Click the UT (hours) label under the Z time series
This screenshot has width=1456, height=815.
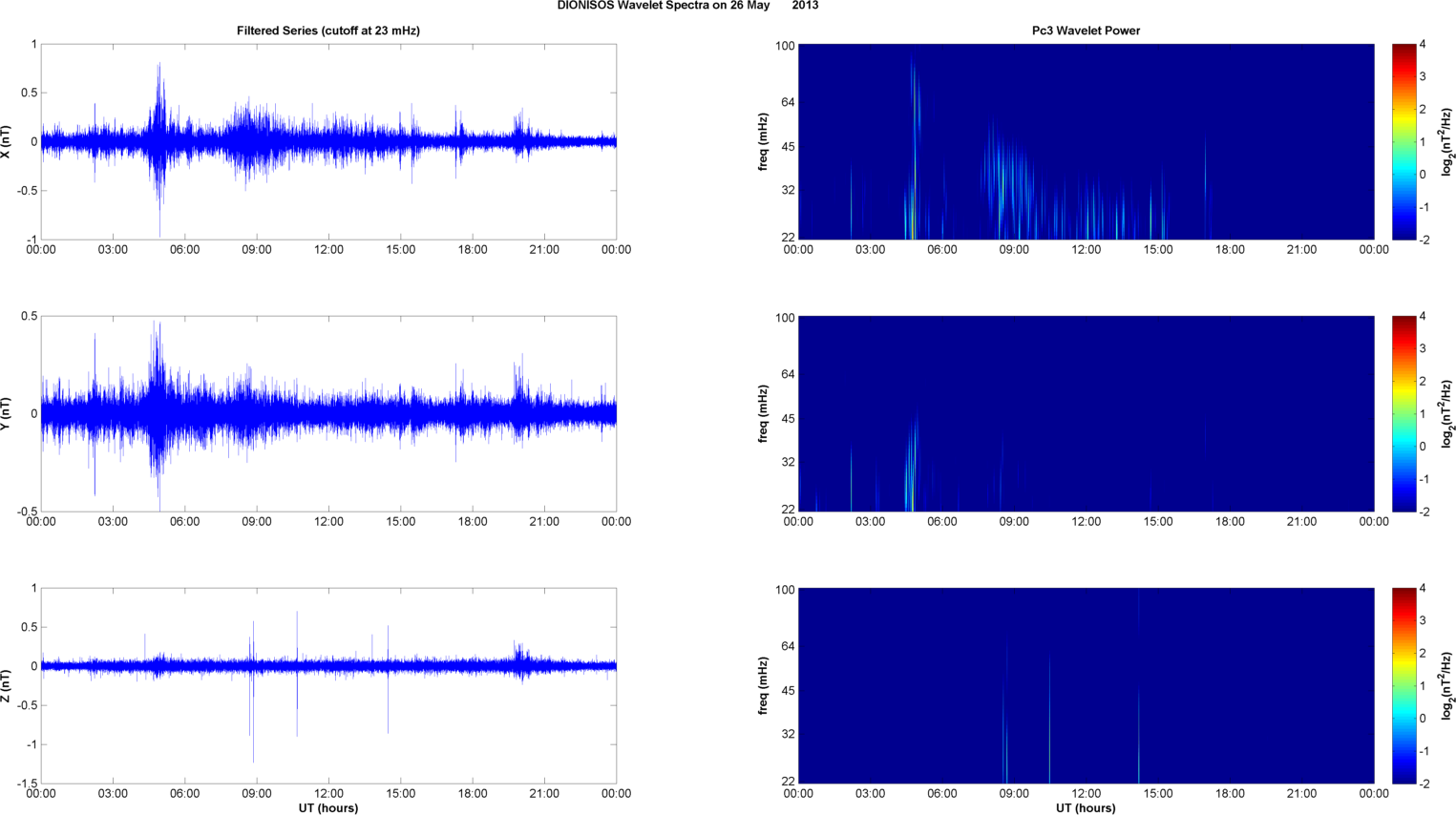click(328, 808)
